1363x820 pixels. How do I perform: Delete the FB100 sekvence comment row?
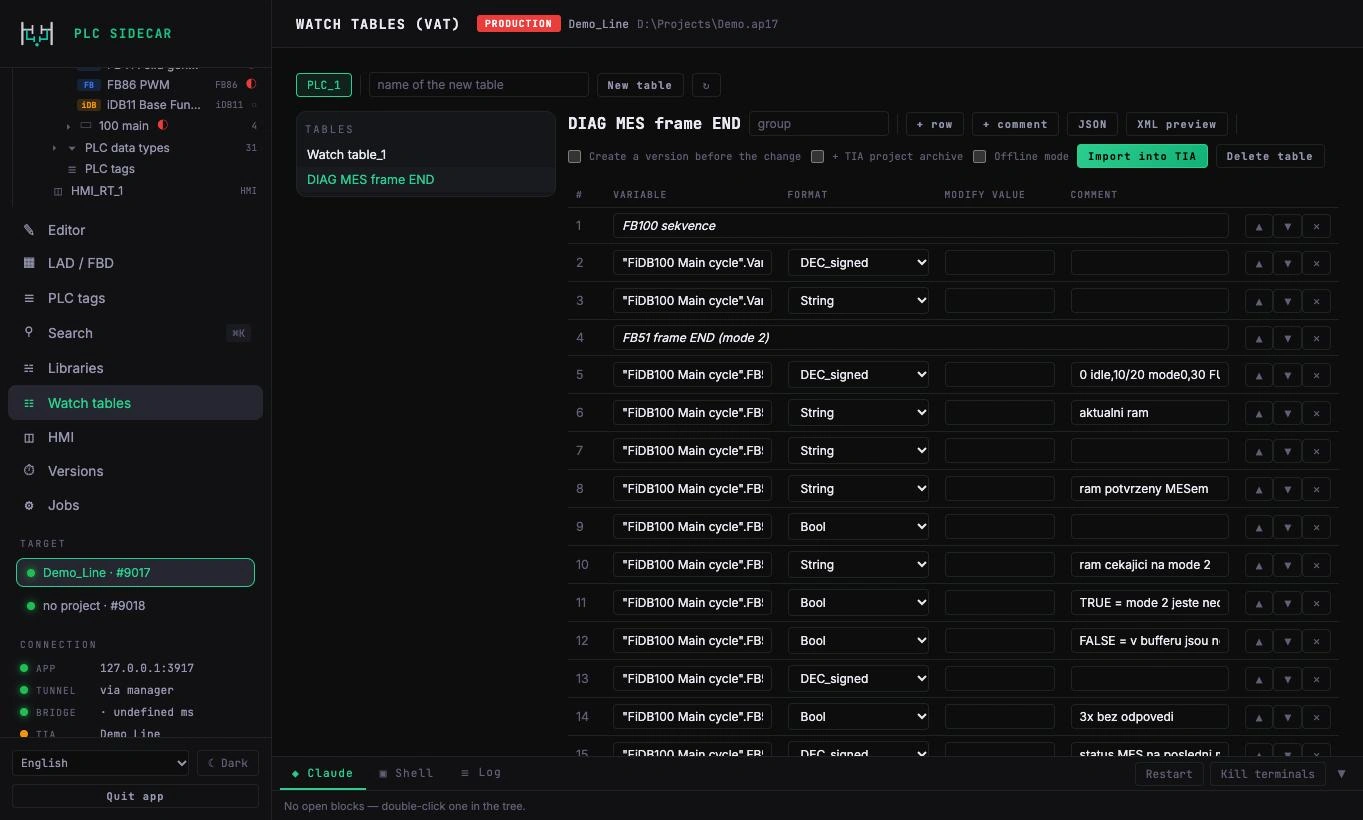click(1317, 226)
